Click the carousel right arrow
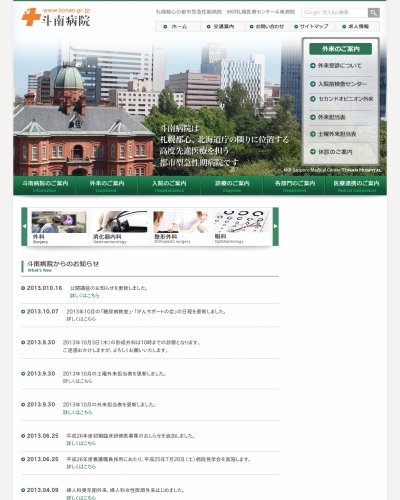 coord(276,226)
